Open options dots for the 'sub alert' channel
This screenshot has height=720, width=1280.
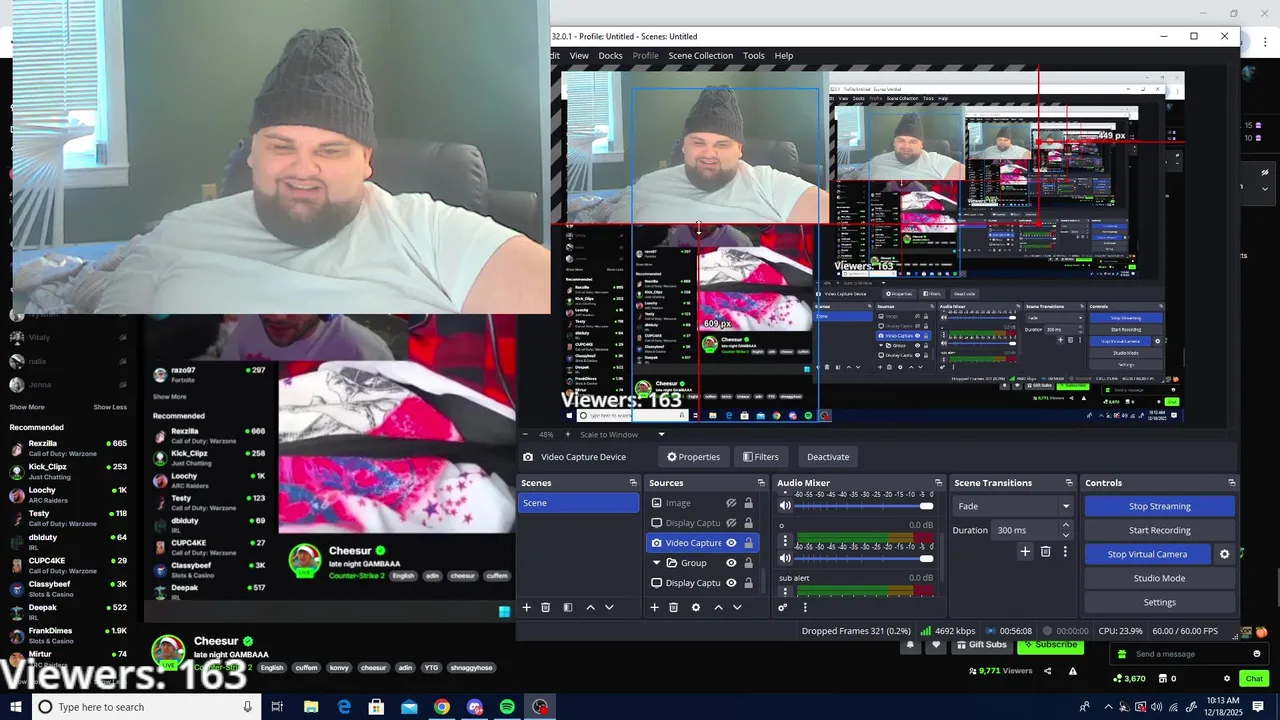[x=785, y=592]
